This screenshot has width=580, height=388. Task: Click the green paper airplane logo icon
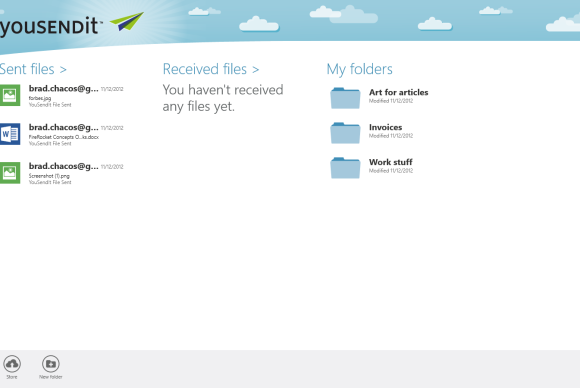point(127,21)
